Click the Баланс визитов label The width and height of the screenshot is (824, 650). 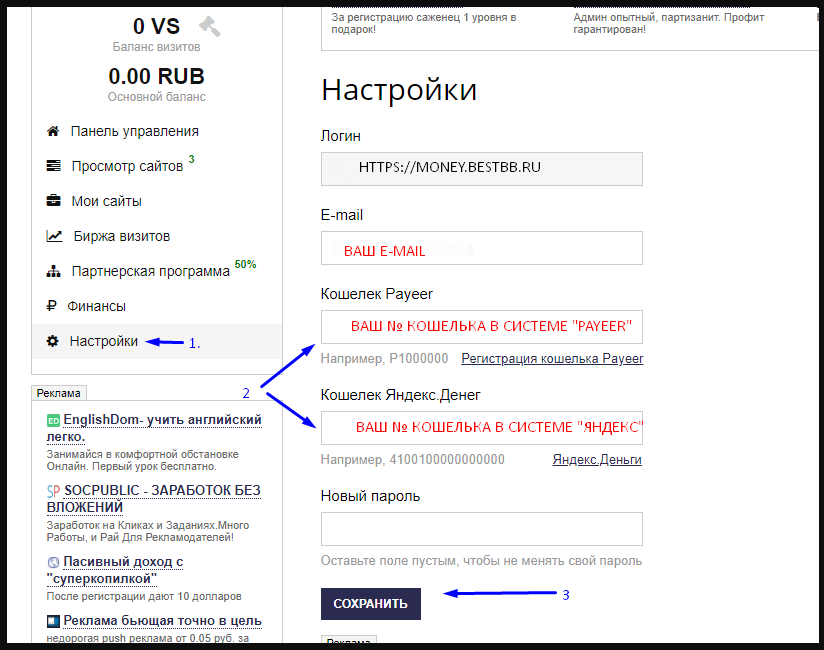tap(156, 47)
